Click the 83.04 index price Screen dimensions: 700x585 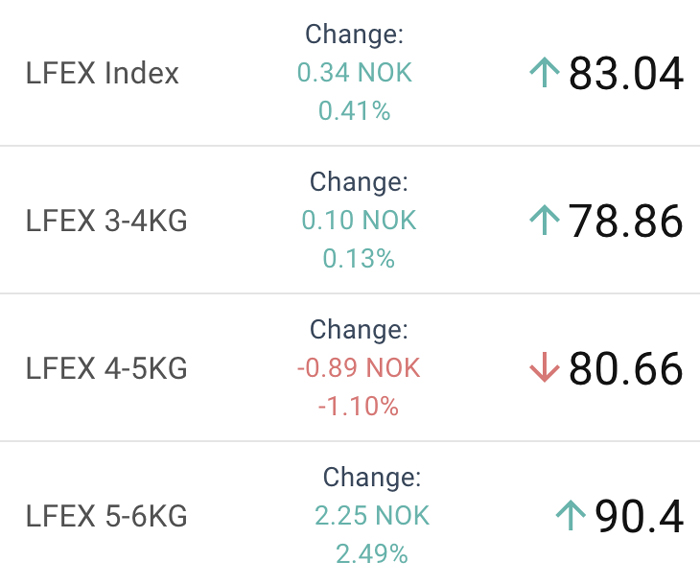[x=626, y=73]
